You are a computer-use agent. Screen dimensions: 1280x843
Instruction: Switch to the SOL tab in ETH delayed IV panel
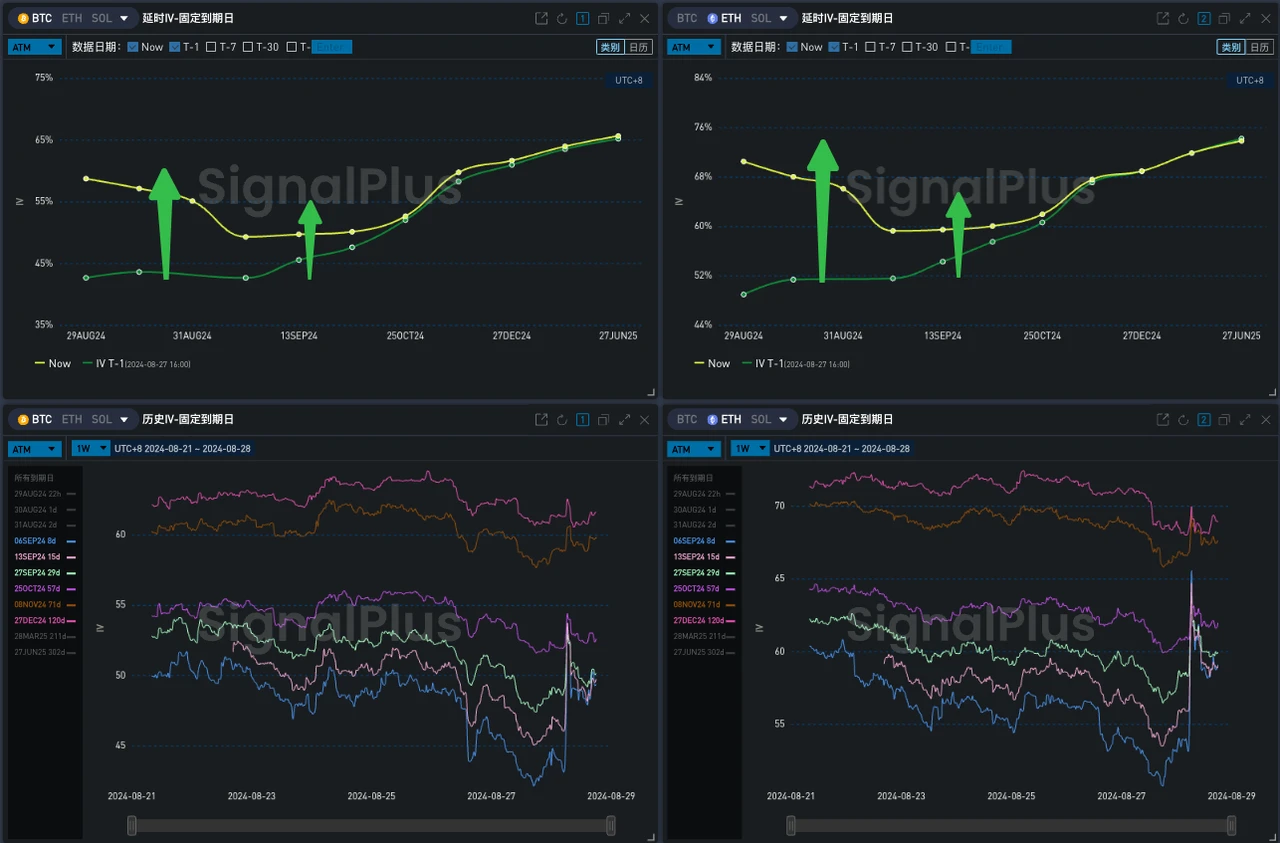tap(761, 18)
